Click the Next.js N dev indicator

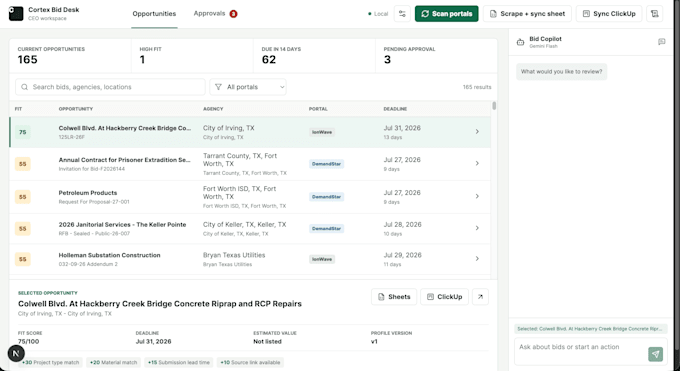(x=16, y=353)
